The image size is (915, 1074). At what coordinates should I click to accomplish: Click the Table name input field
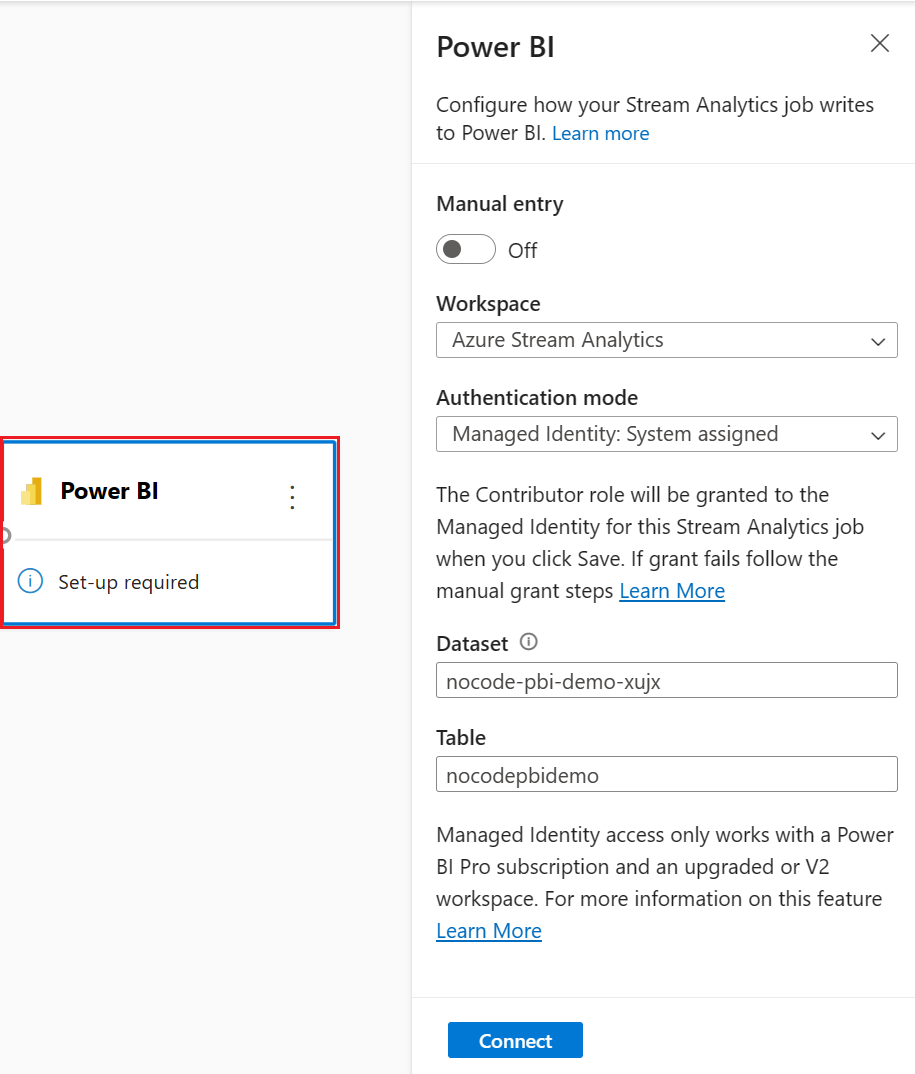[666, 774]
